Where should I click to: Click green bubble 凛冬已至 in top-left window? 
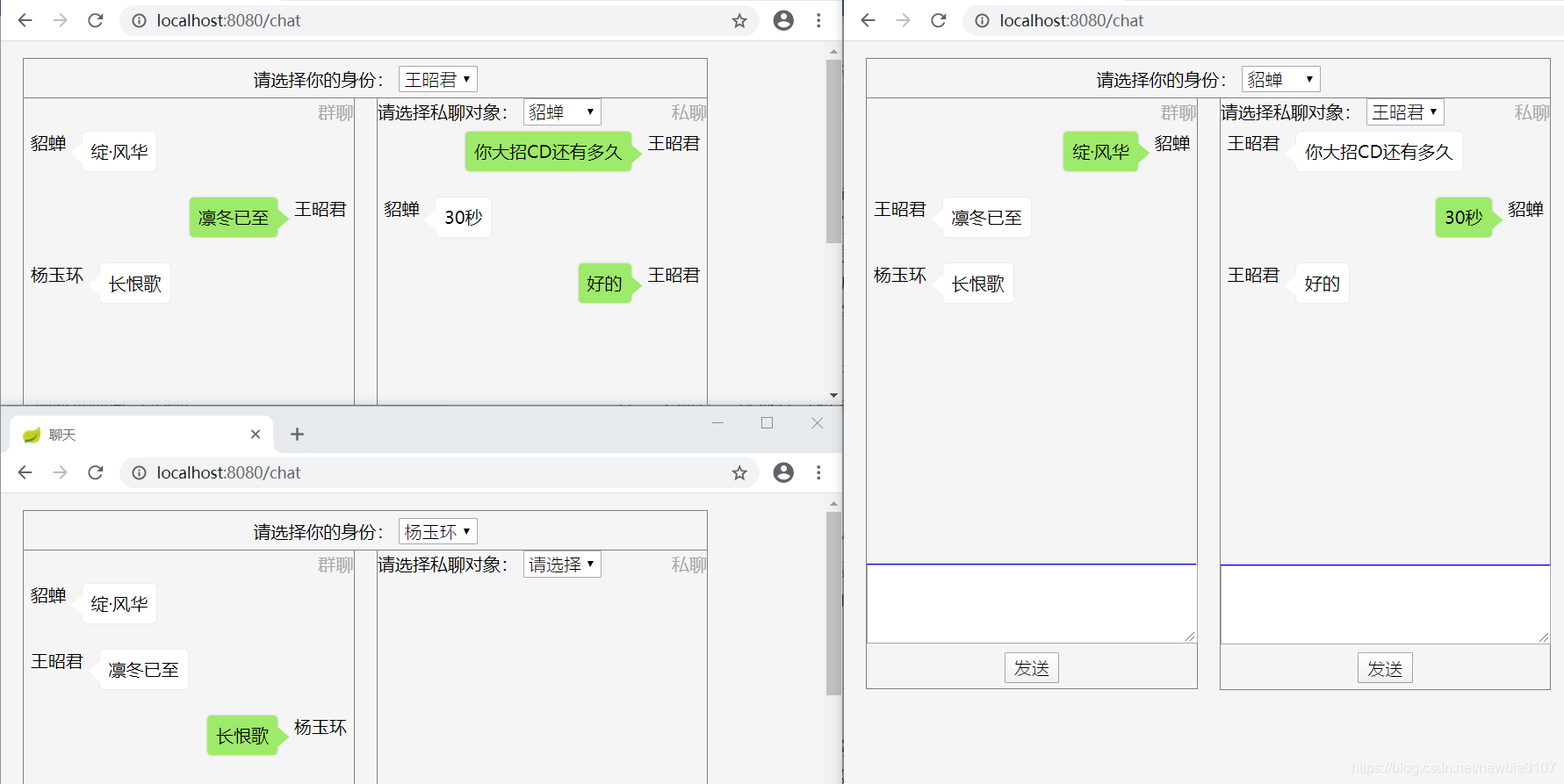[x=234, y=218]
